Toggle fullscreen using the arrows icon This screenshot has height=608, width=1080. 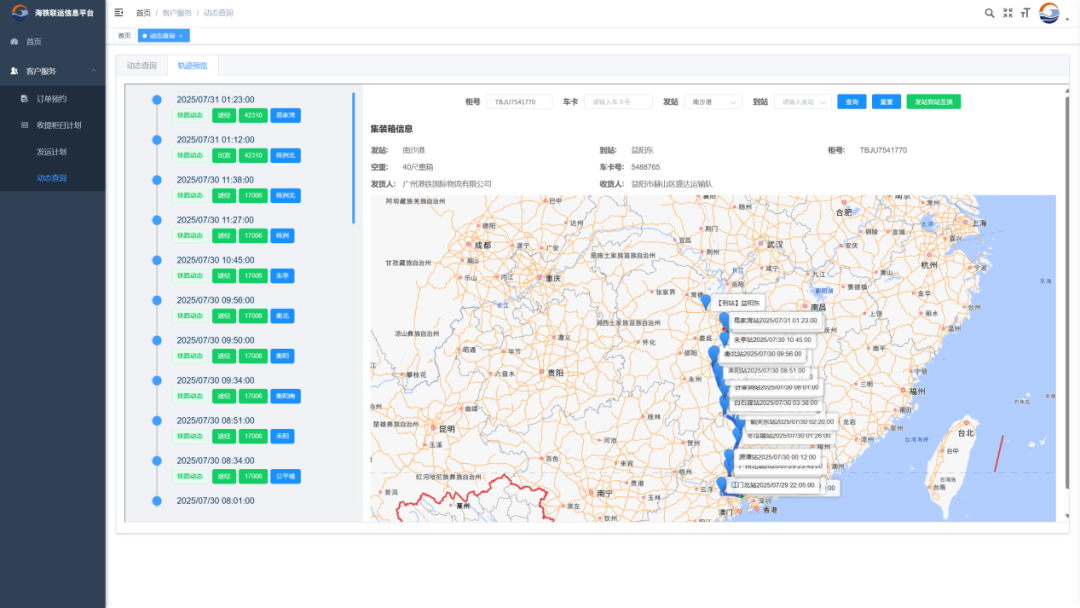click(1008, 13)
